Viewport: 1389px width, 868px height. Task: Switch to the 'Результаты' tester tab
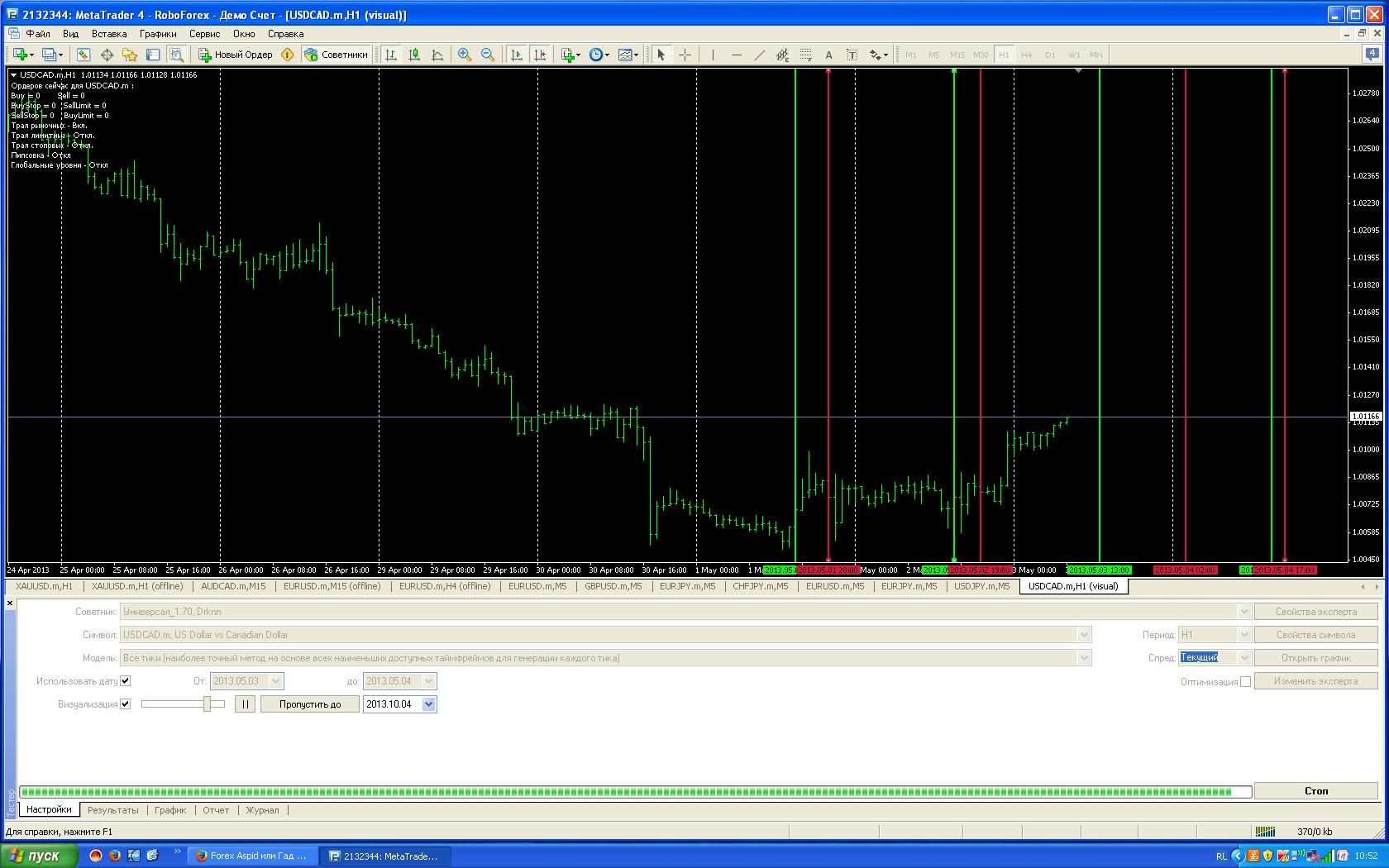pos(113,810)
